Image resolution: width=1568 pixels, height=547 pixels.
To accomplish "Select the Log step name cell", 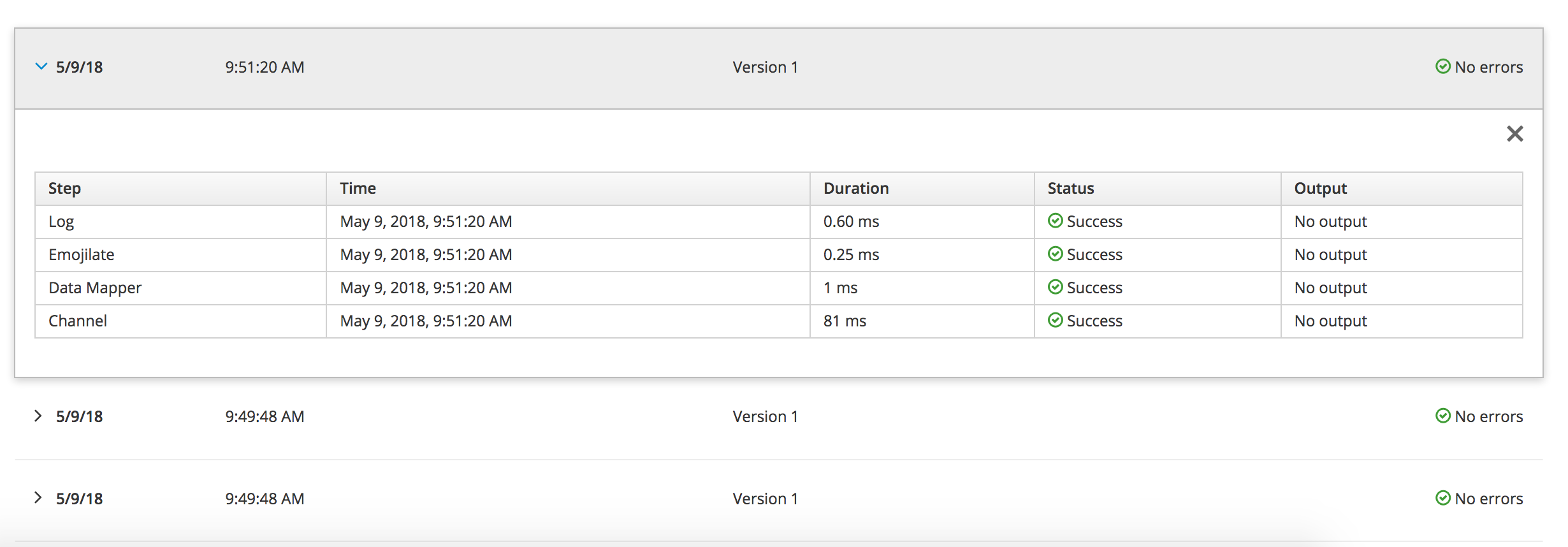I will coord(61,221).
